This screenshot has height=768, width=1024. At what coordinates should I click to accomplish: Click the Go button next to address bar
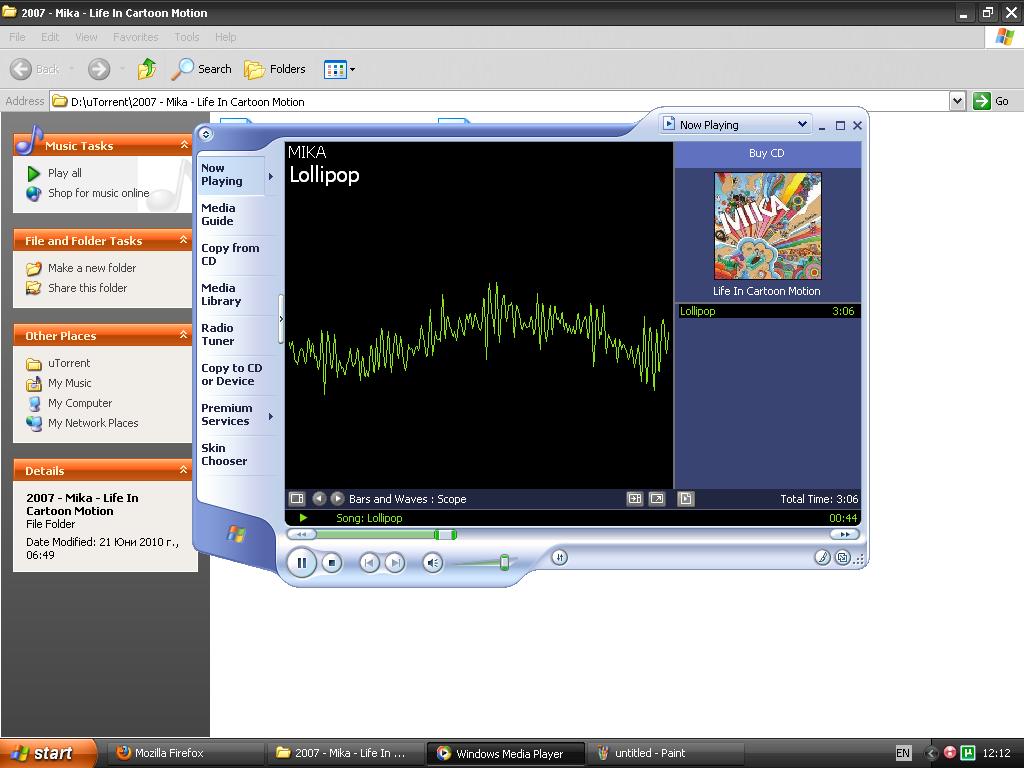coord(991,101)
